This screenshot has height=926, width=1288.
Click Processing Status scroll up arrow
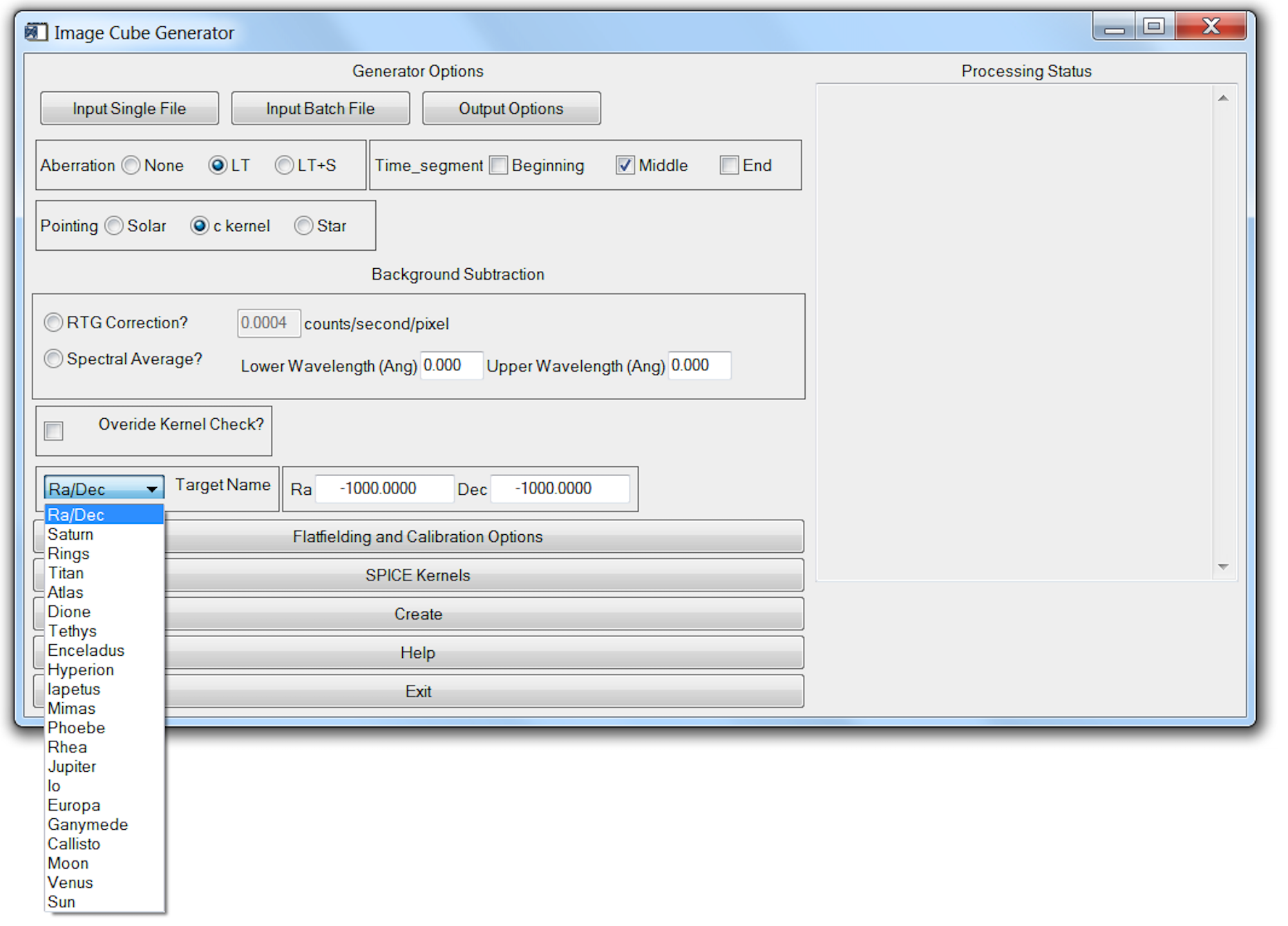(x=1222, y=98)
